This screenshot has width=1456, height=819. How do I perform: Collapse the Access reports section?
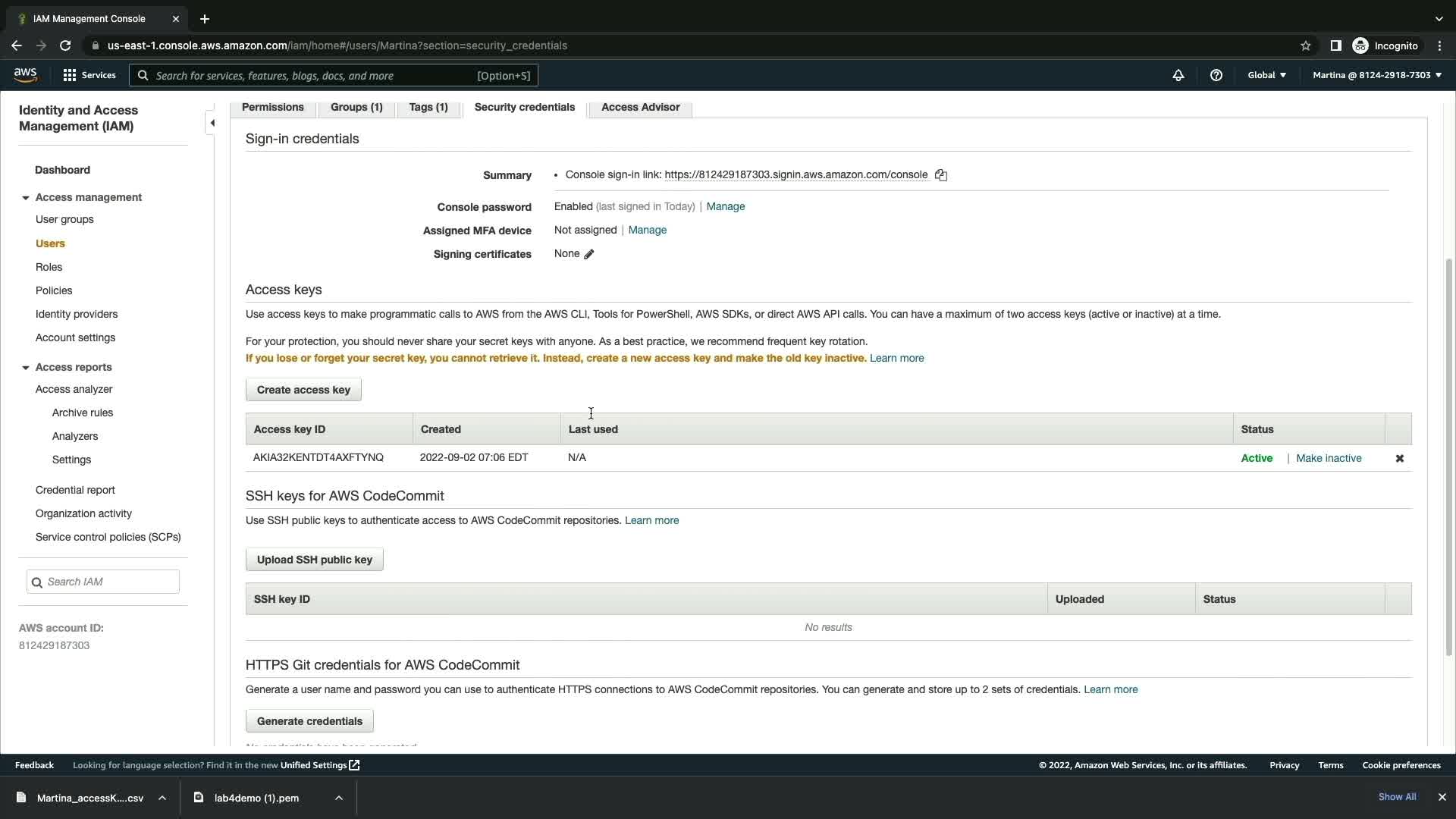click(25, 368)
